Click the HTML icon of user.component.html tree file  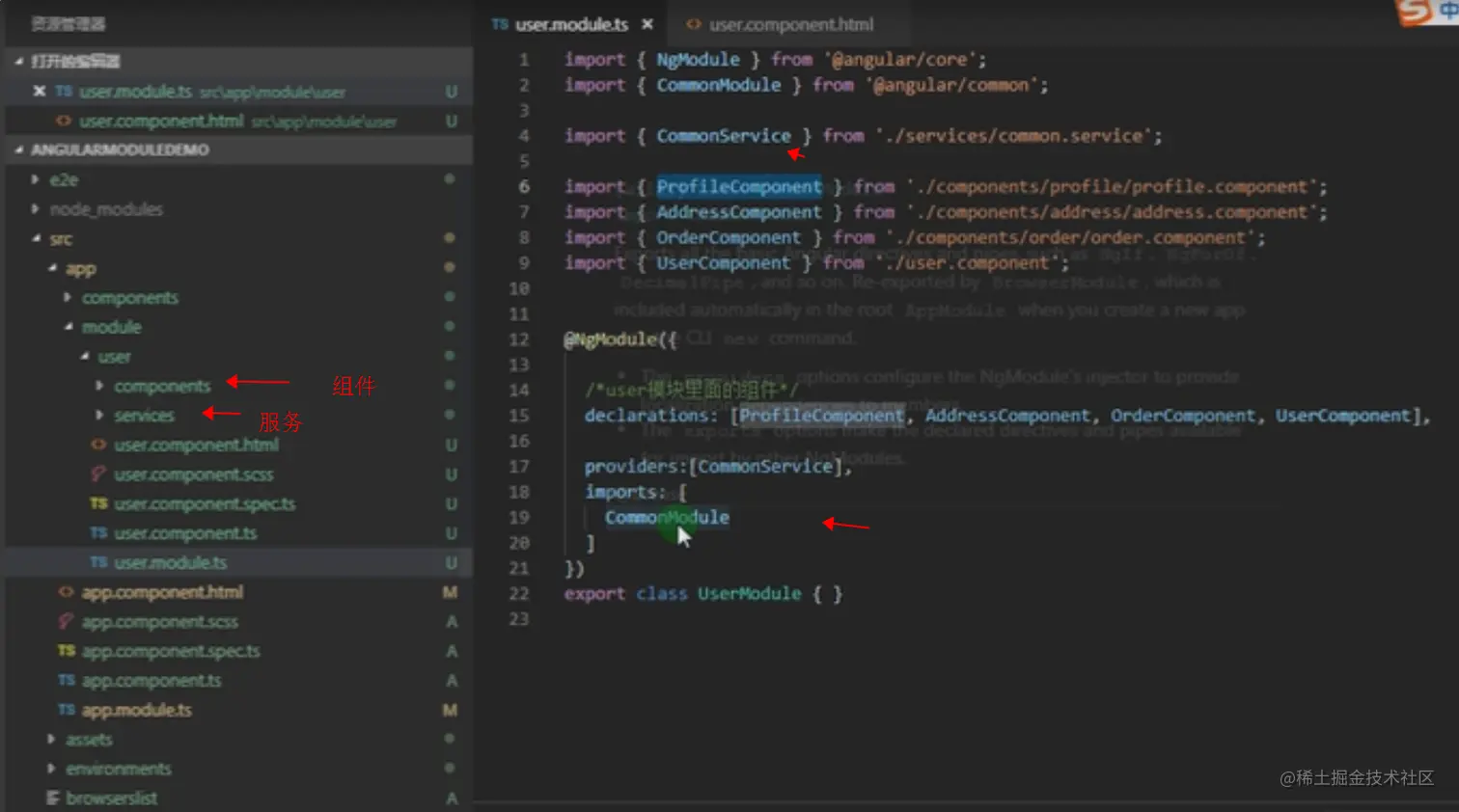pyautogui.click(x=98, y=445)
